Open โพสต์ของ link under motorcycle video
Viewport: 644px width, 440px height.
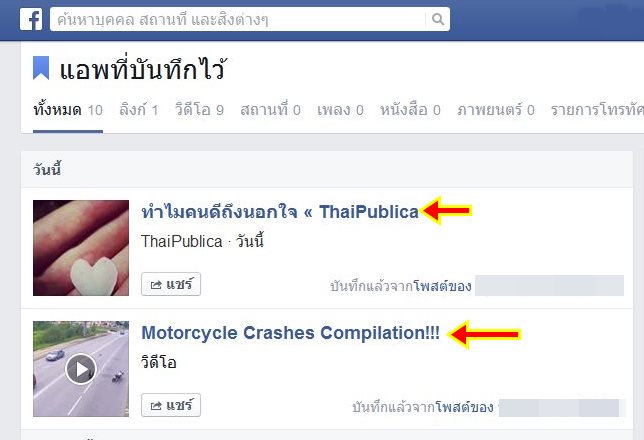click(464, 407)
